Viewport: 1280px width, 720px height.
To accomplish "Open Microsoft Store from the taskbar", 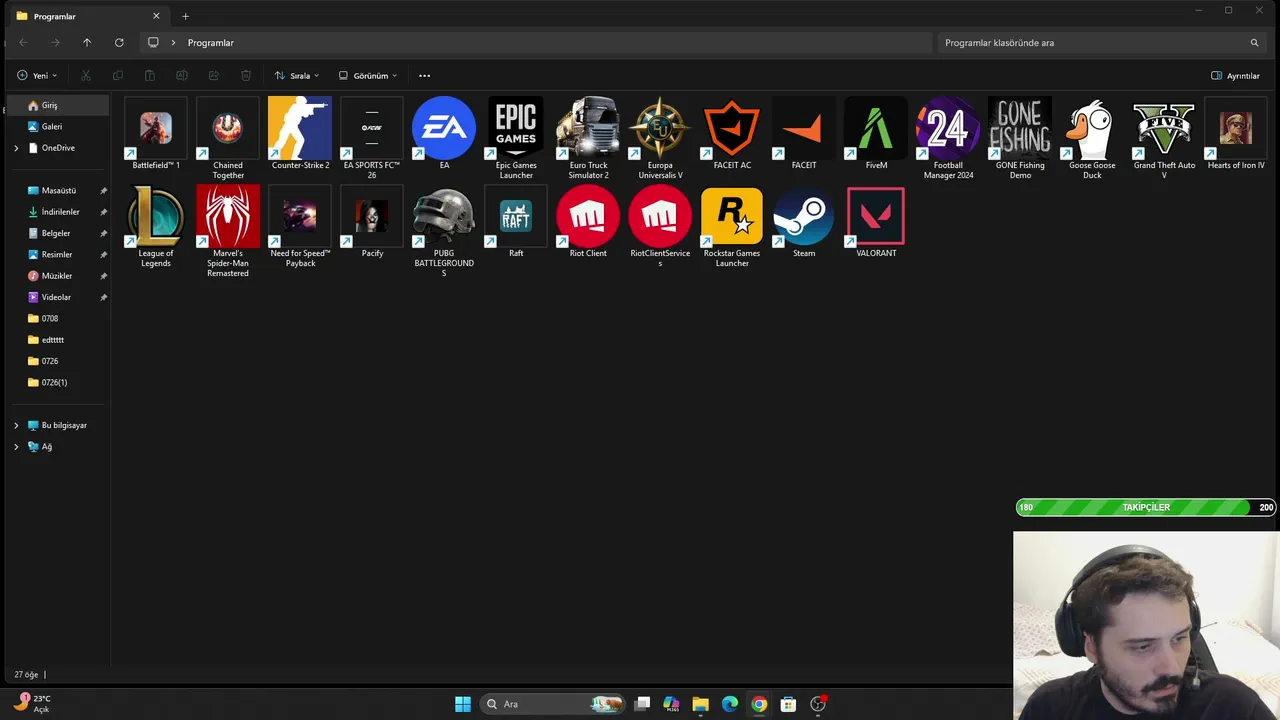I will 788,704.
